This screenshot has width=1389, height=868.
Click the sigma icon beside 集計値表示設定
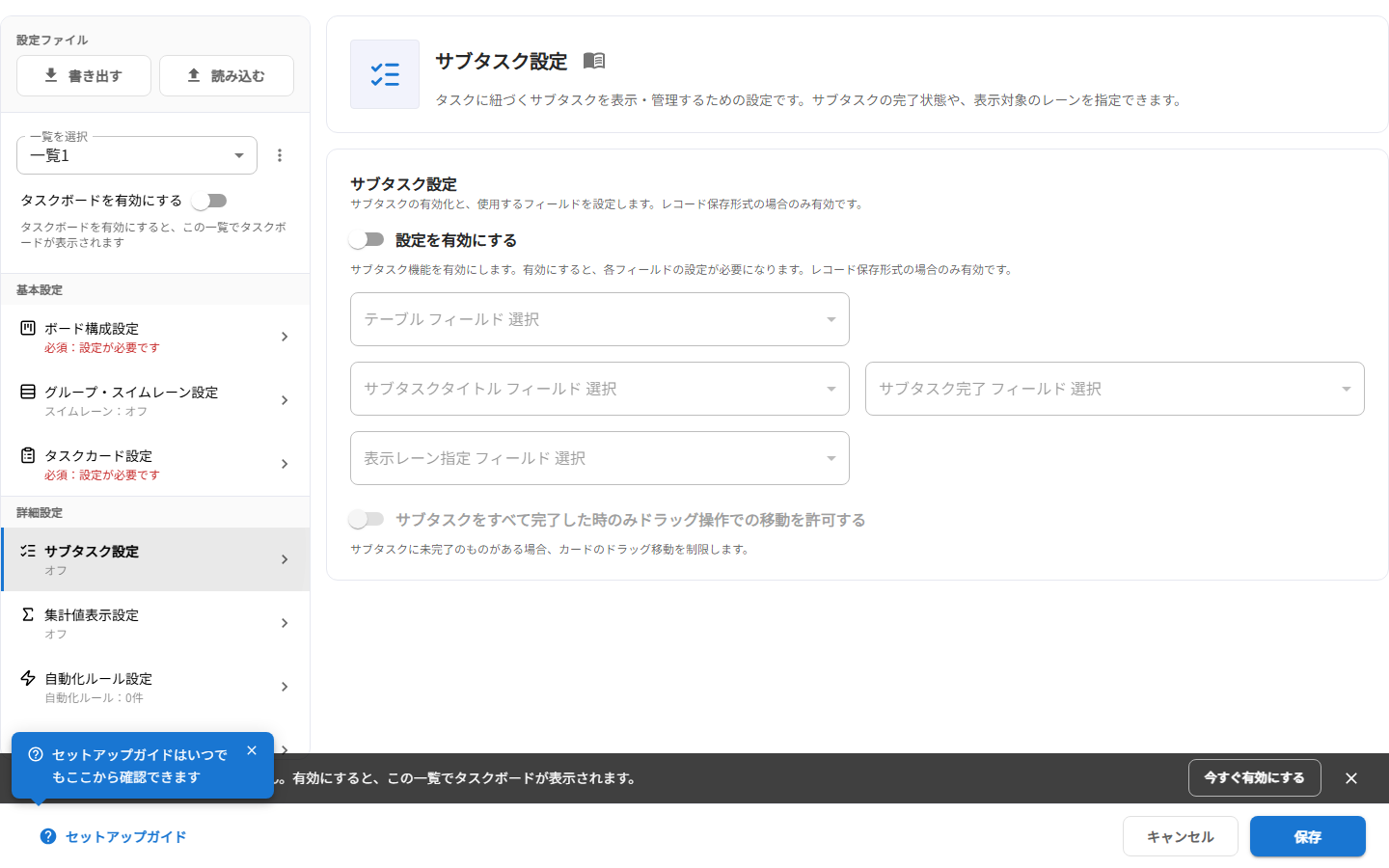[28, 614]
